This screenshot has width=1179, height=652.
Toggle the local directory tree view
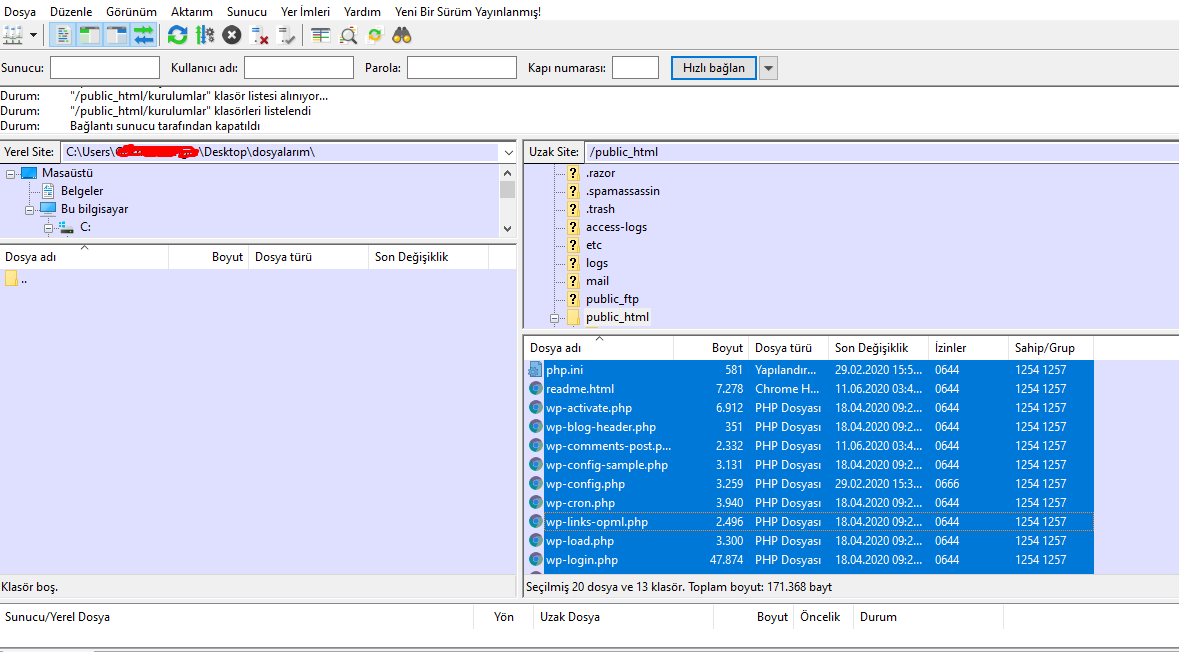pyautogui.click(x=90, y=35)
